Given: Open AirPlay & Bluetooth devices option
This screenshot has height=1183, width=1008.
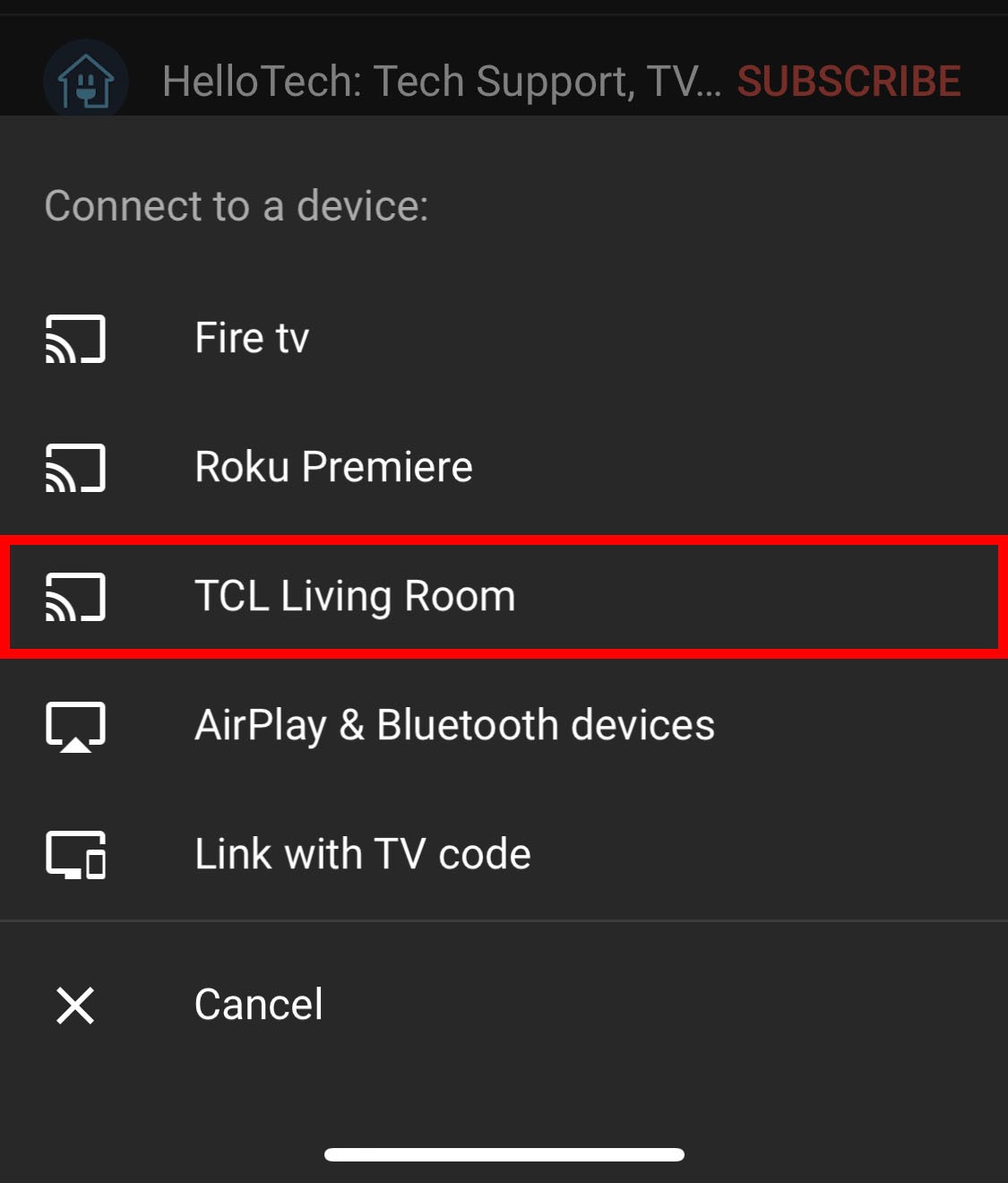Looking at the screenshot, I should click(504, 726).
